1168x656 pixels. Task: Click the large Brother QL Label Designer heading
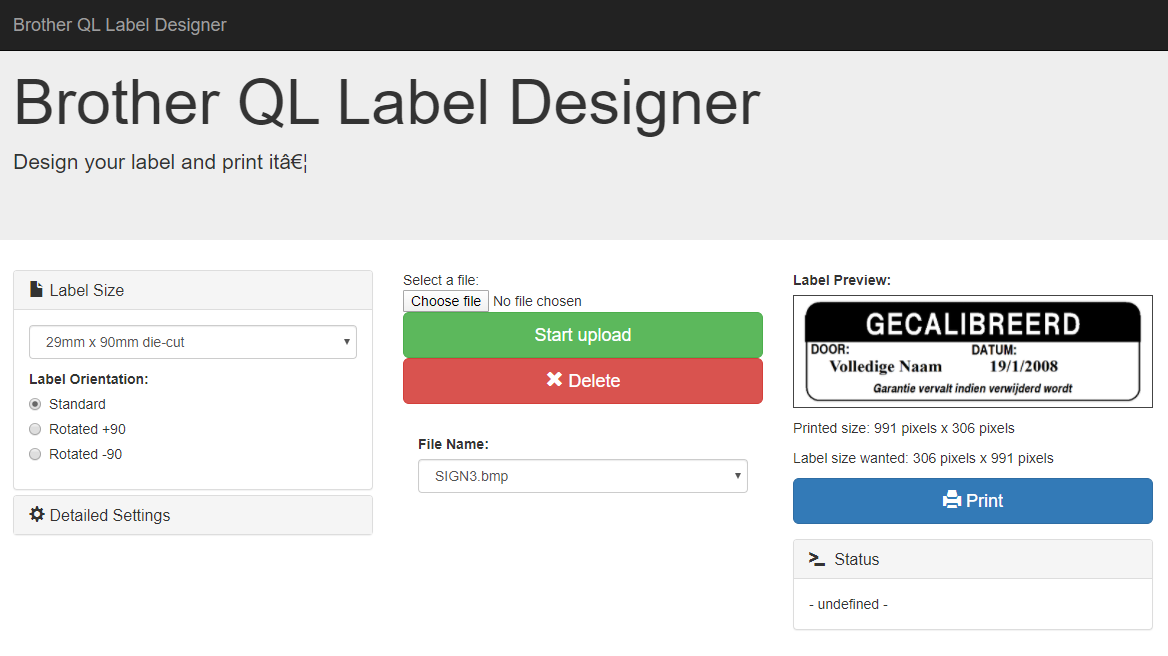(x=387, y=103)
